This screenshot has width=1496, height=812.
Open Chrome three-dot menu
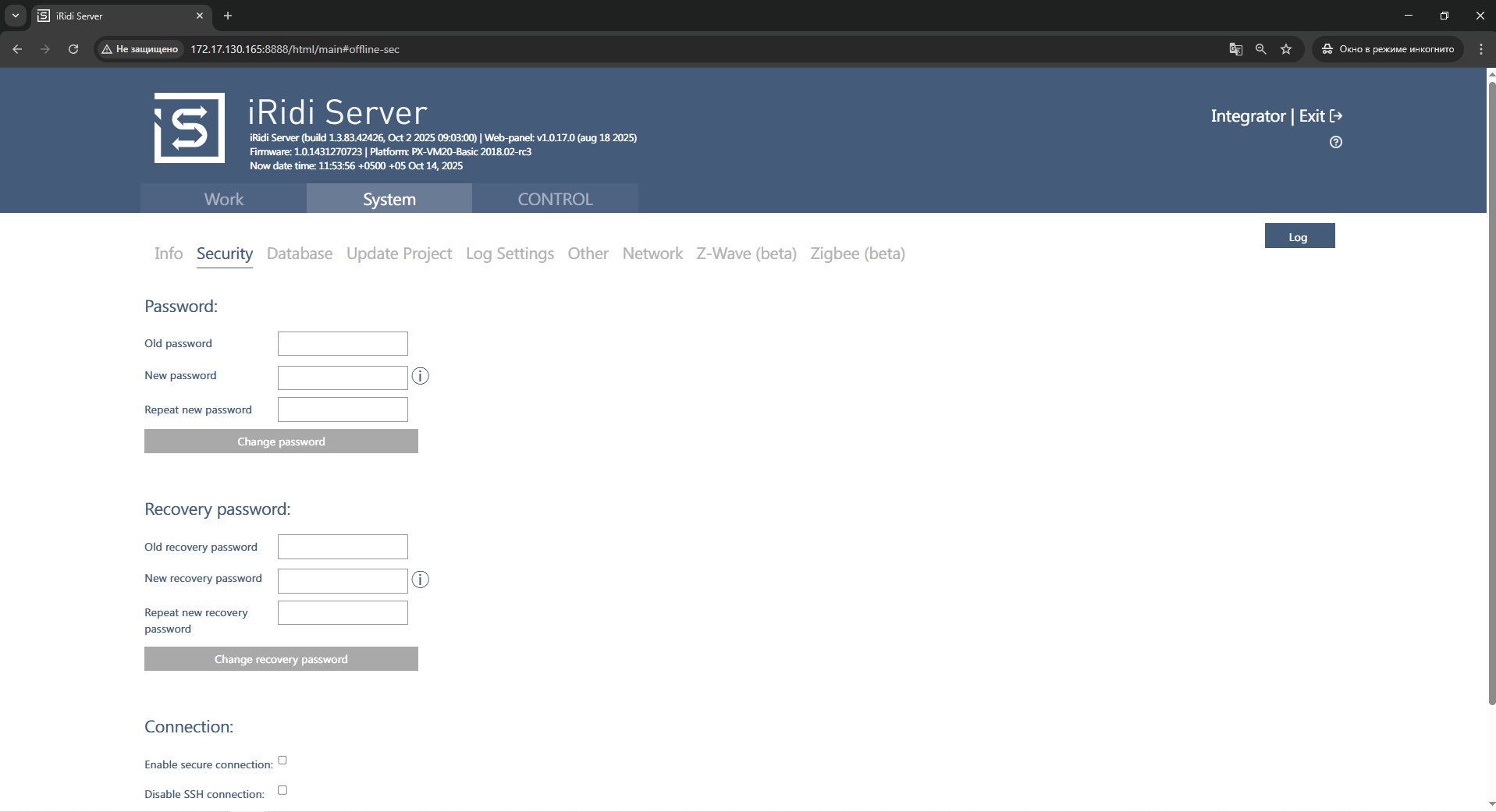coord(1480,49)
